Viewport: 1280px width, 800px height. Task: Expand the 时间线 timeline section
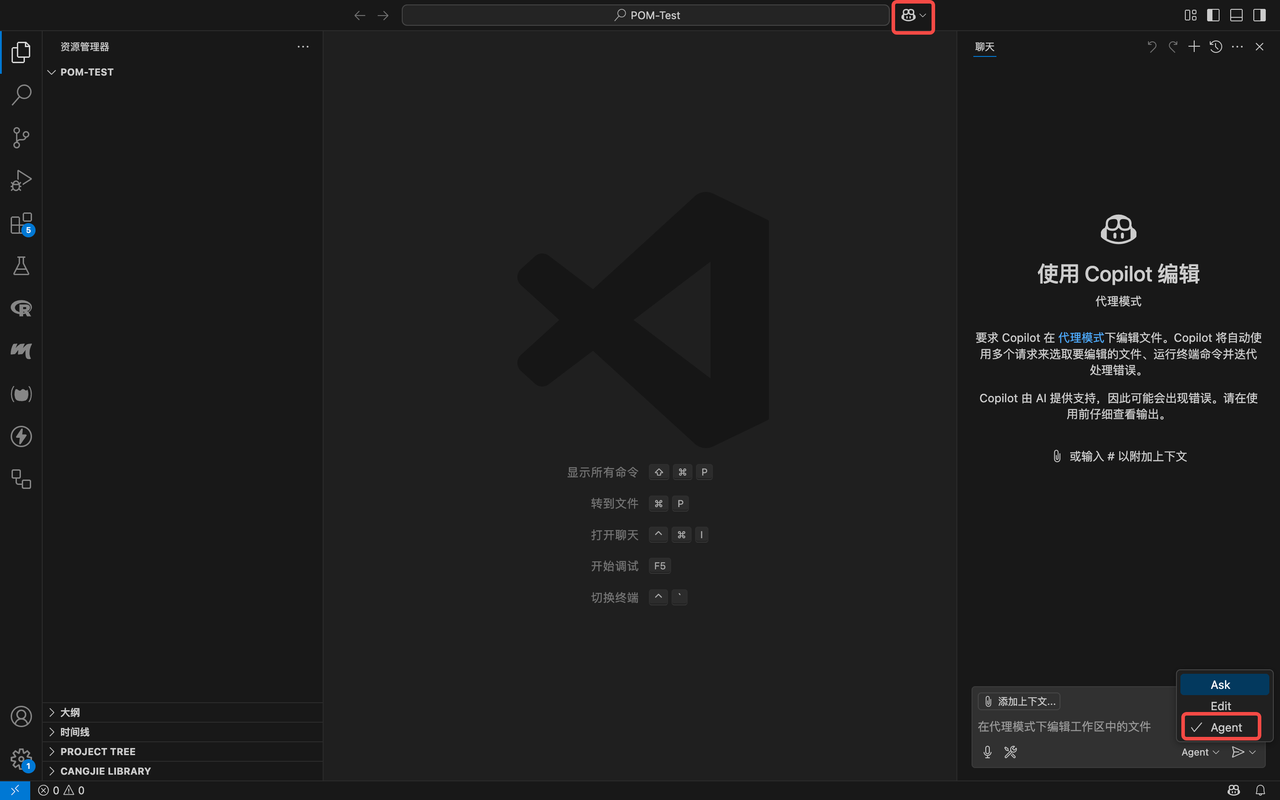(183, 732)
